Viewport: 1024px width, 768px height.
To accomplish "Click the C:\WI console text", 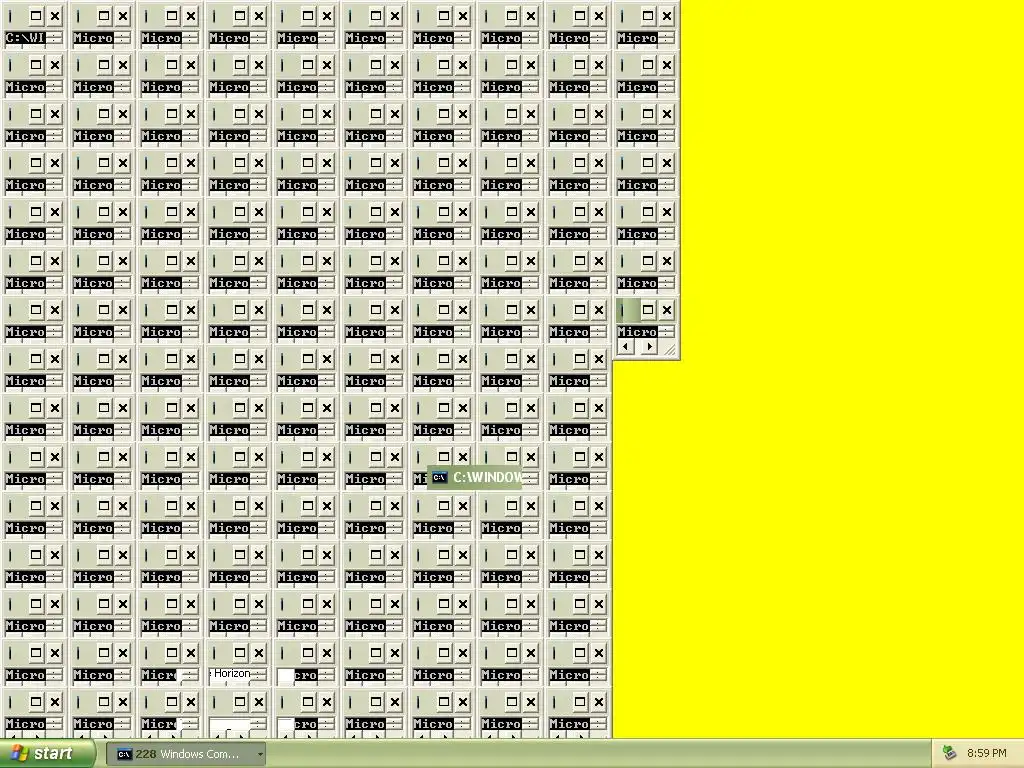I will pyautogui.click(x=25, y=38).
